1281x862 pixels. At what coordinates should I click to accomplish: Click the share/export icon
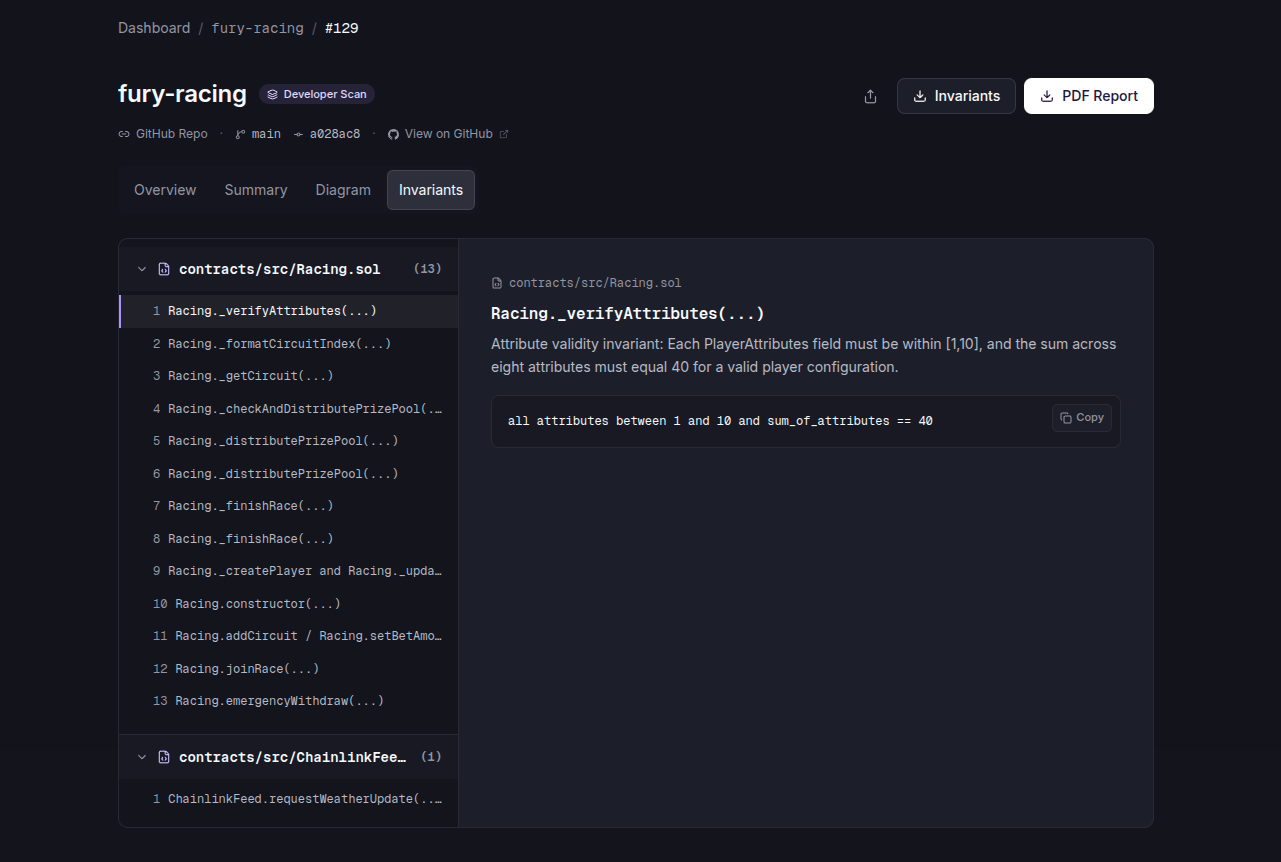coord(870,96)
